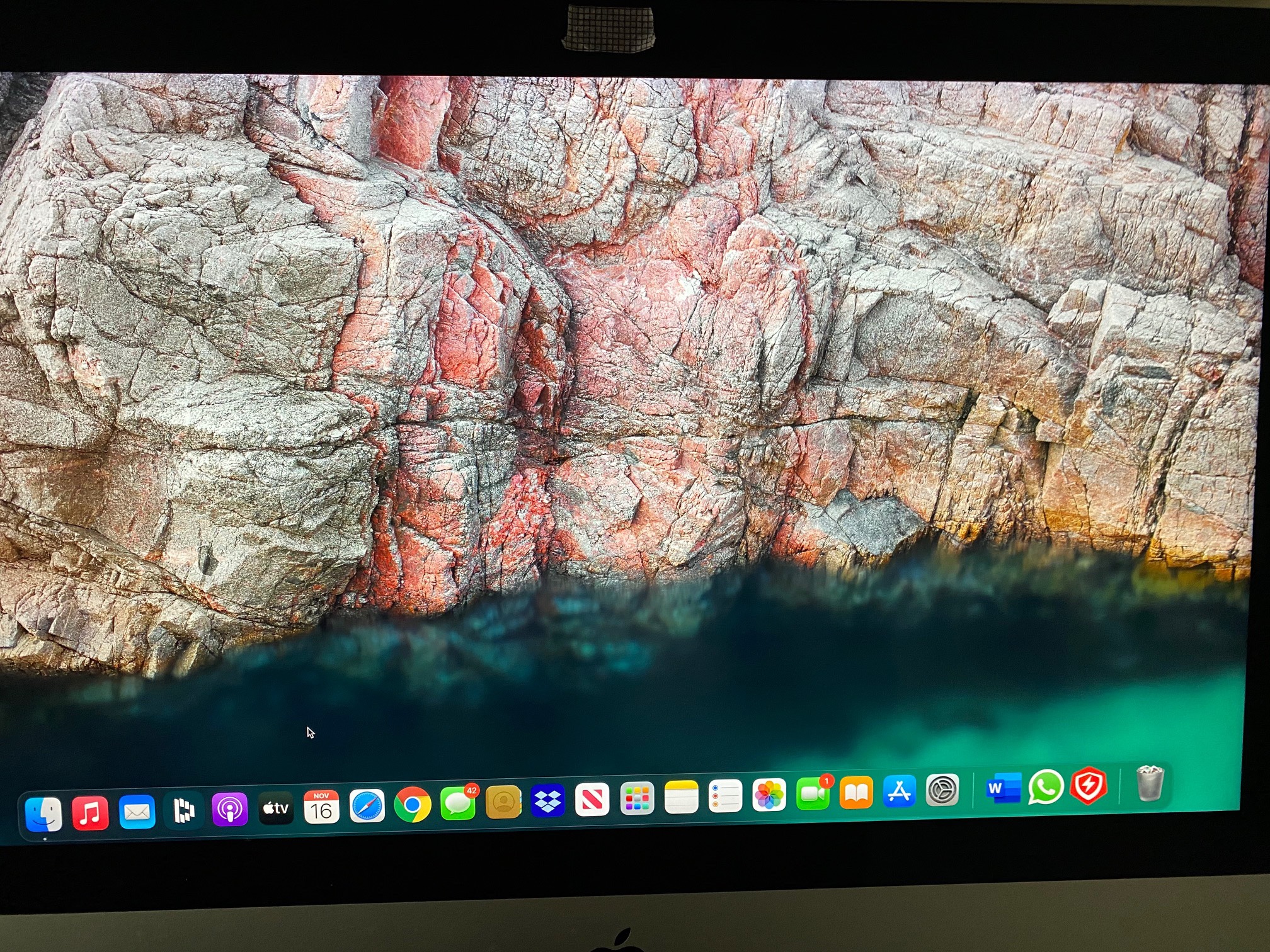Image resolution: width=1270 pixels, height=952 pixels.
Task: Launch the Music app
Action: [90, 813]
